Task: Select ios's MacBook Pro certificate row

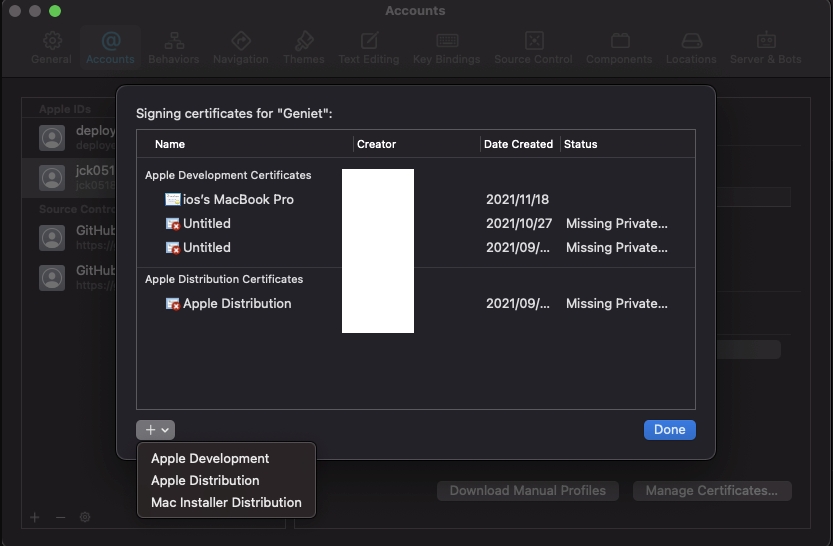Action: coord(238,199)
